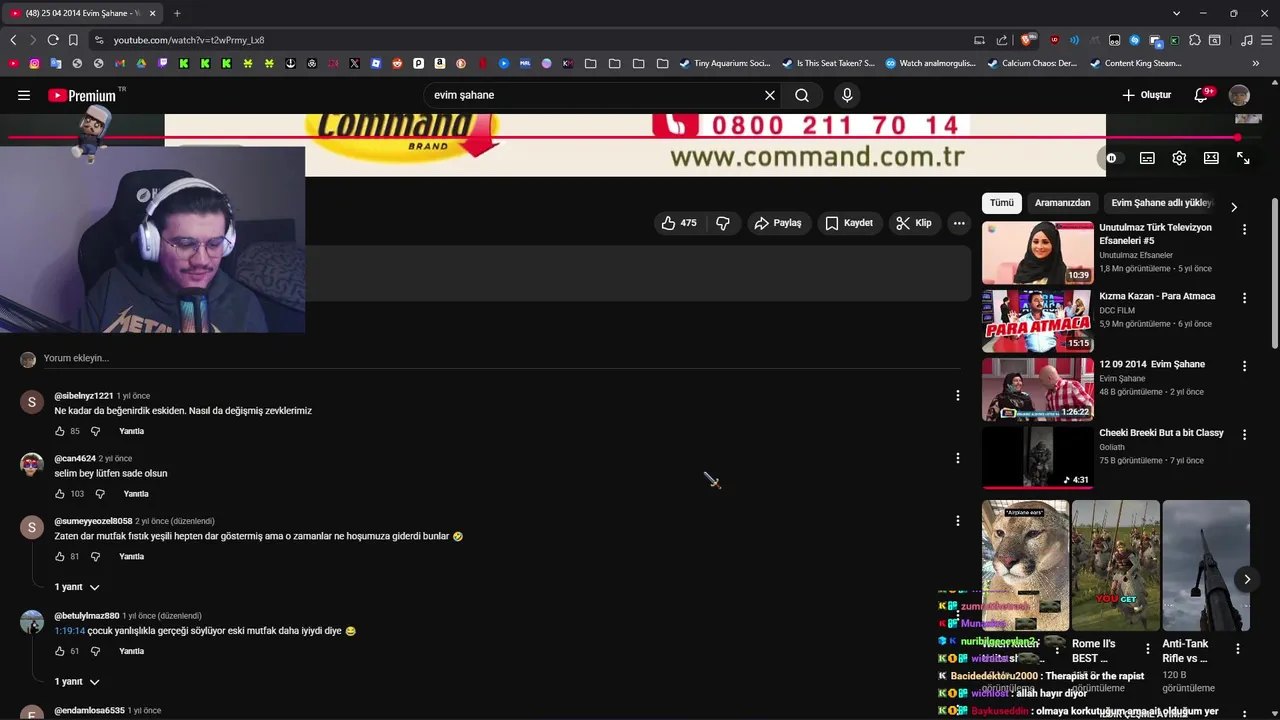The image size is (1280, 720).
Task: Open 12 09 2014 Evim Şahane video thumbnail
Action: click(1038, 390)
